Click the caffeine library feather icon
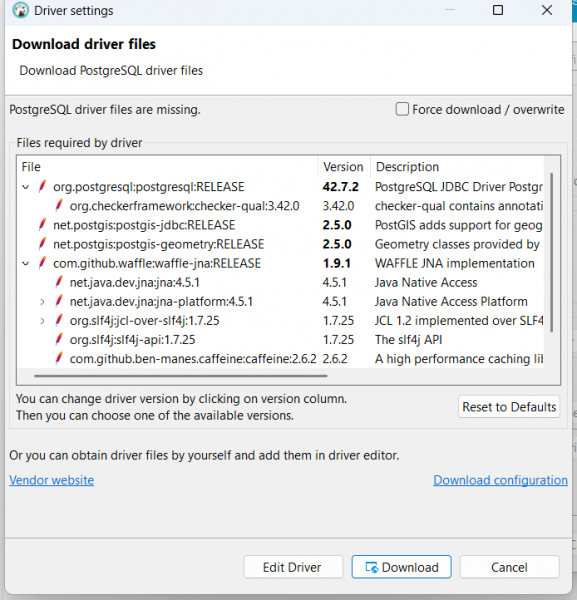This screenshot has width=577, height=600. [59, 359]
